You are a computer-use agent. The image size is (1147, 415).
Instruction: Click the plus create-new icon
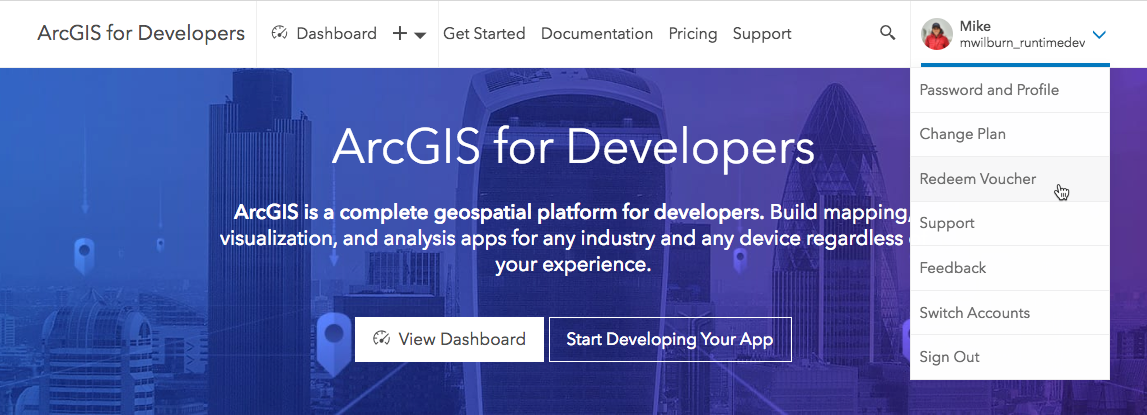click(x=399, y=34)
